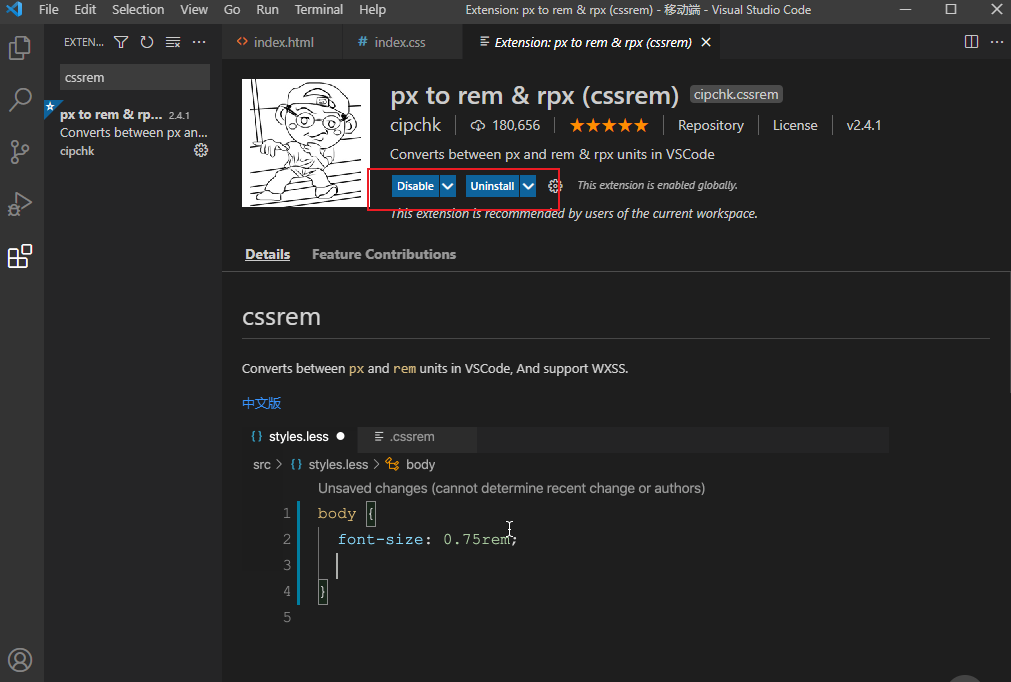Viewport: 1011px width, 682px height.
Task: Refresh the extensions list
Action: (x=147, y=43)
